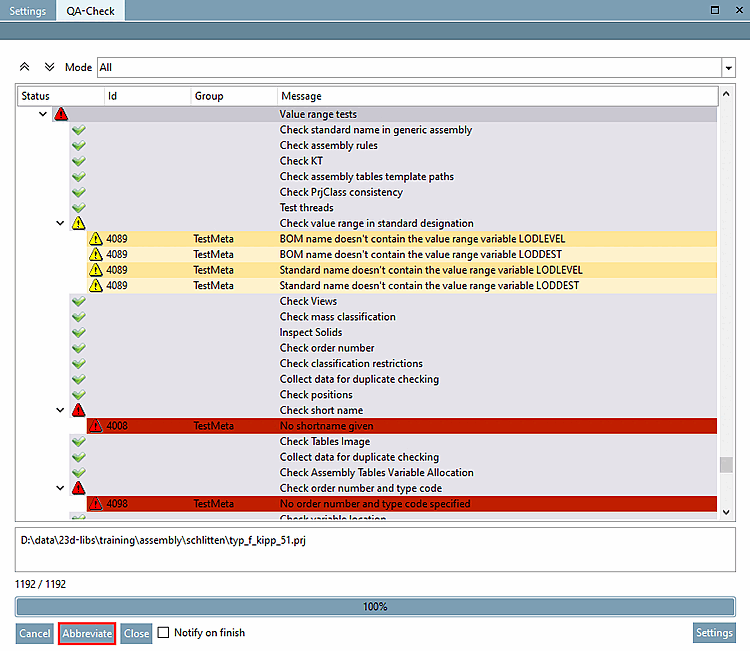Click the file path text box
Screen dimensions: 750x651
(x=375, y=550)
